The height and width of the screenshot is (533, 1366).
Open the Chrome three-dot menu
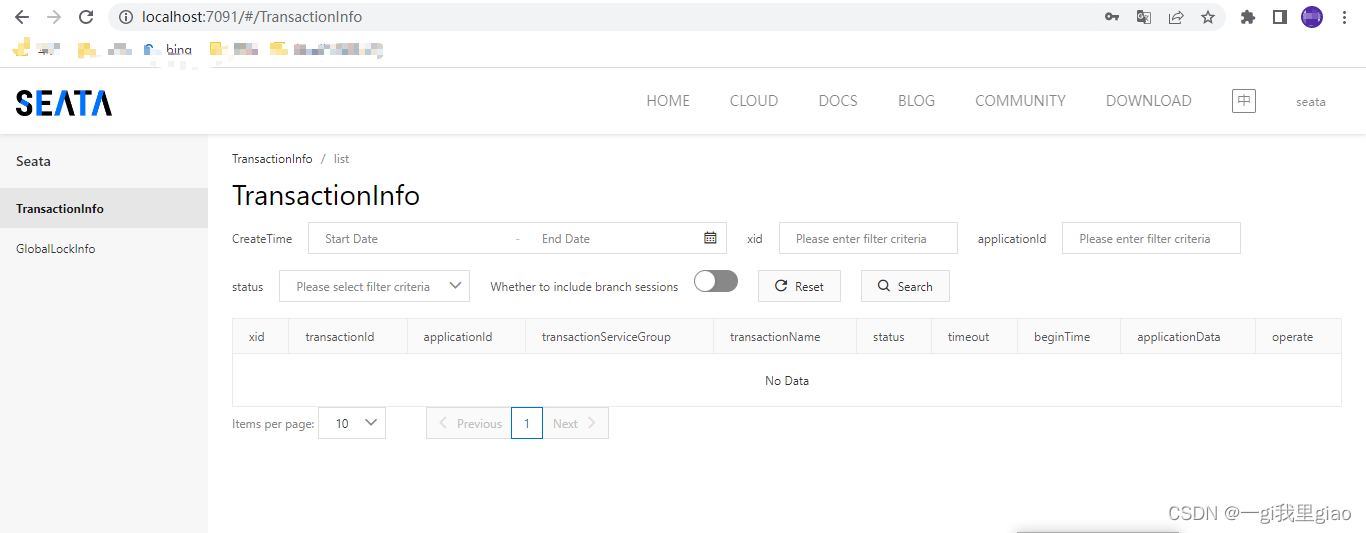pyautogui.click(x=1344, y=17)
